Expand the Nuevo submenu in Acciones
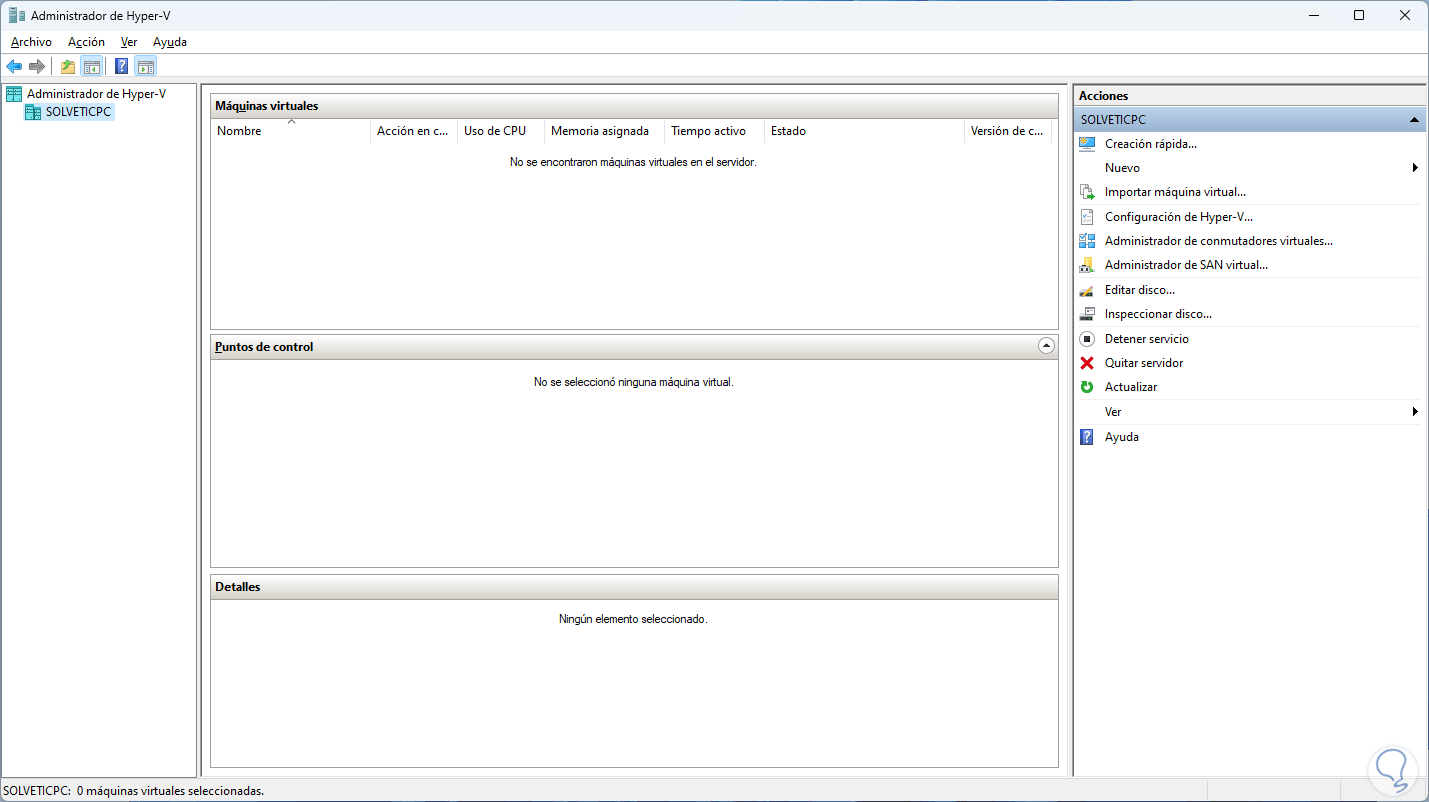 1415,168
